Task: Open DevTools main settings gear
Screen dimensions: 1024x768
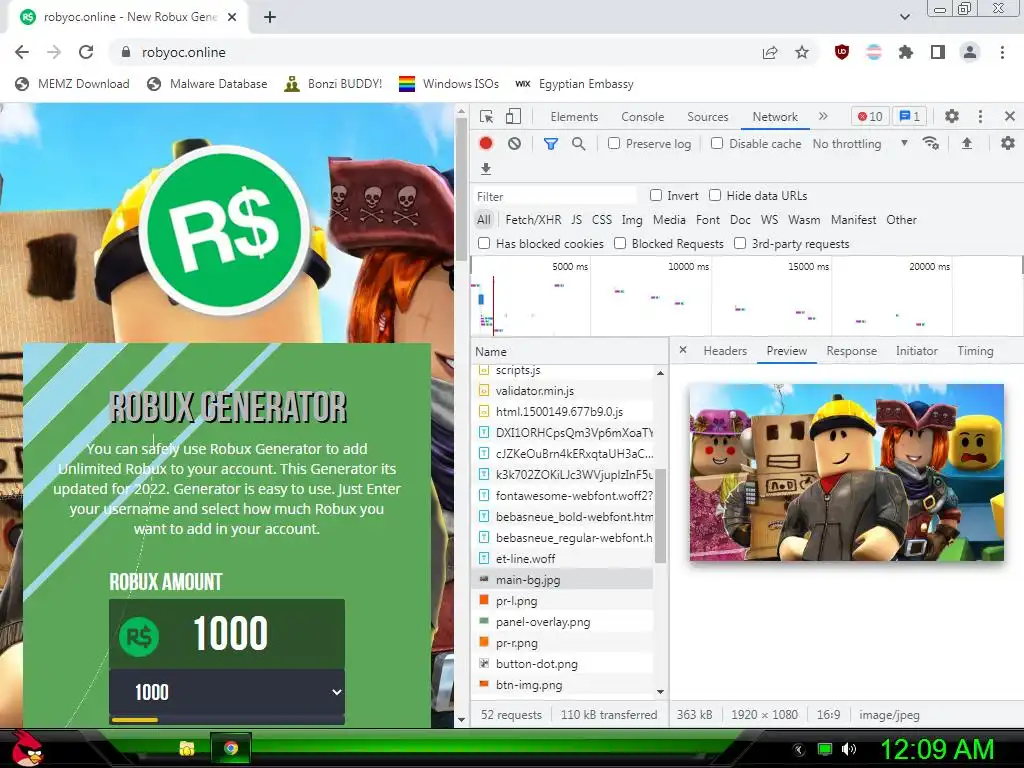Action: [952, 116]
